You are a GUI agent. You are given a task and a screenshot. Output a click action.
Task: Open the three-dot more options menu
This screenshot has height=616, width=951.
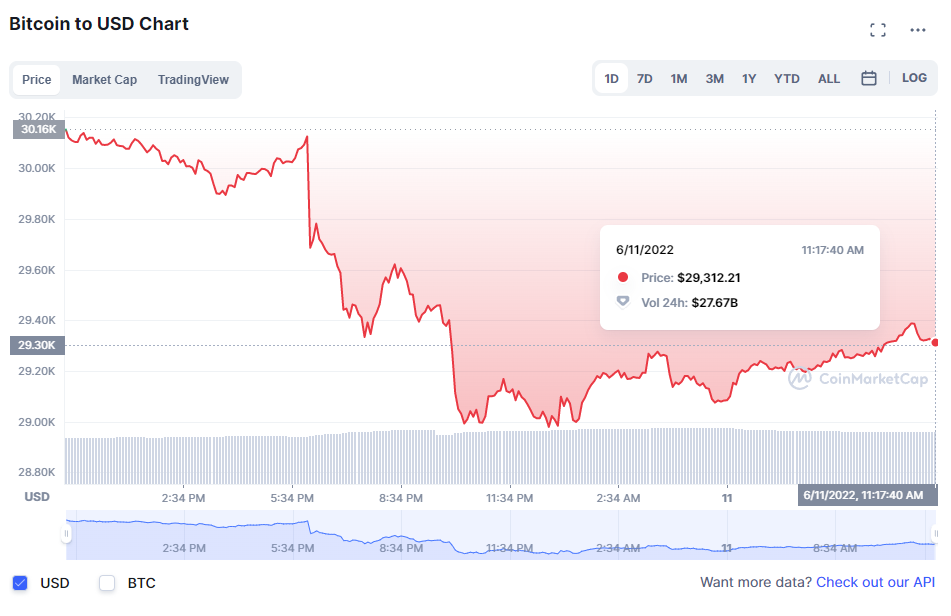coord(918,30)
